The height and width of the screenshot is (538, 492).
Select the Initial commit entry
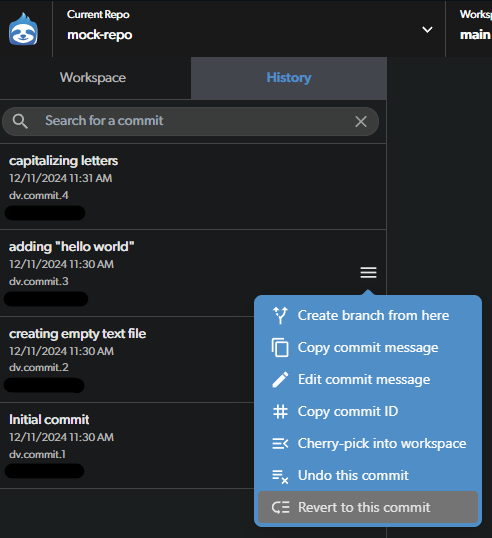click(127, 445)
